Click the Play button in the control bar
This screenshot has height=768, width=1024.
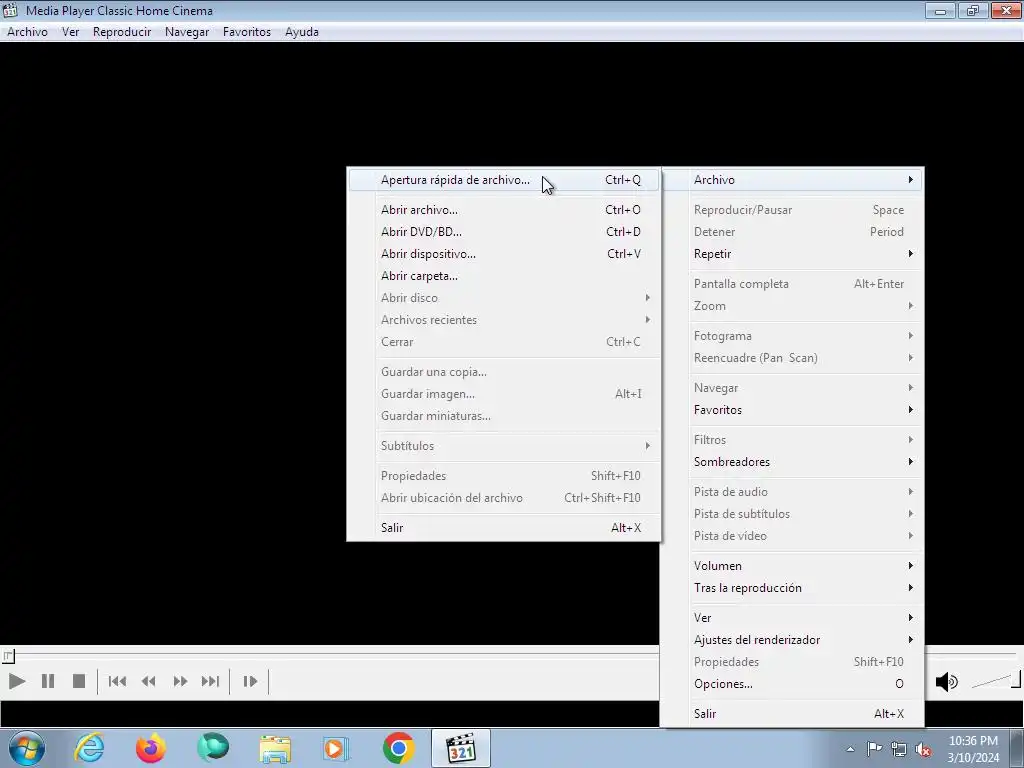[17, 681]
